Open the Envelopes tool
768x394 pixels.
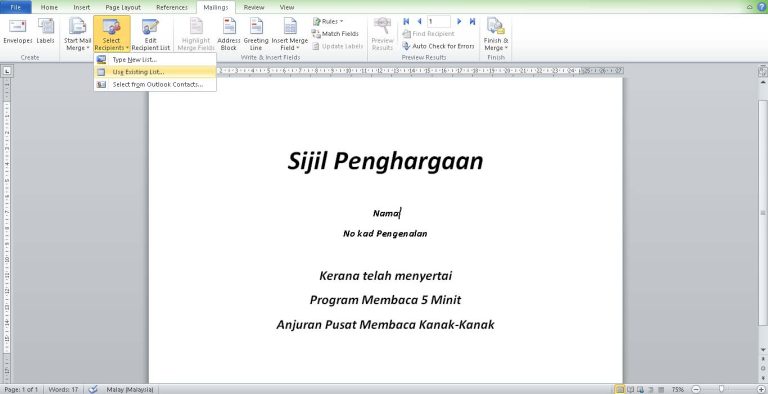coord(18,32)
